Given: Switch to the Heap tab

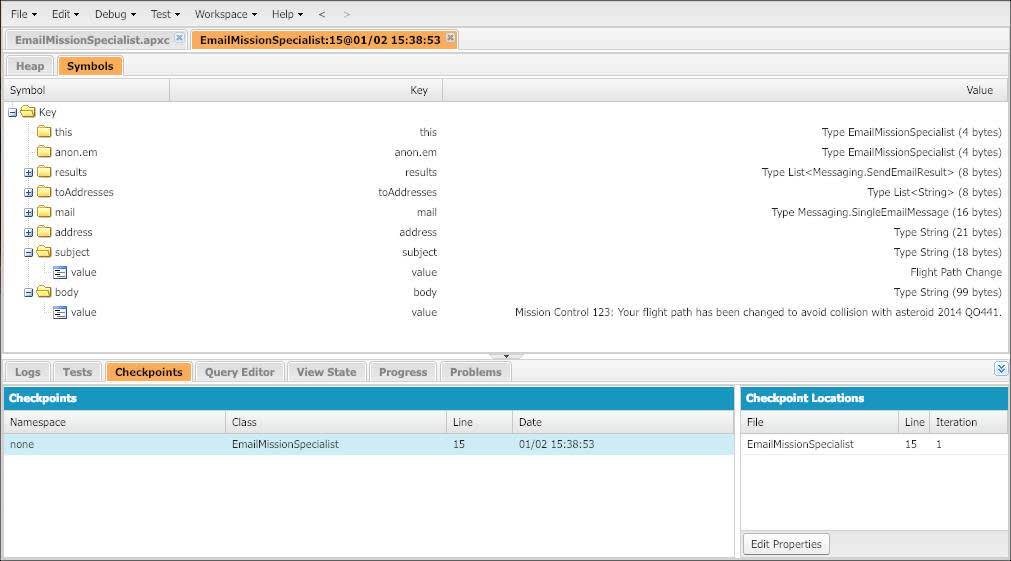Looking at the screenshot, I should [30, 66].
